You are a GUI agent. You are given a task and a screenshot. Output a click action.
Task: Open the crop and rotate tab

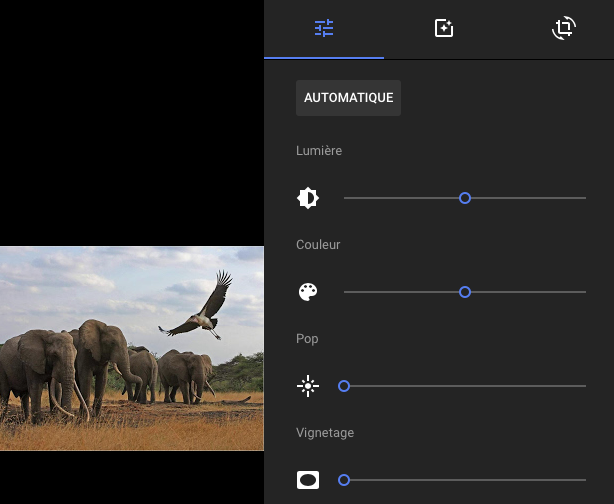click(x=564, y=28)
